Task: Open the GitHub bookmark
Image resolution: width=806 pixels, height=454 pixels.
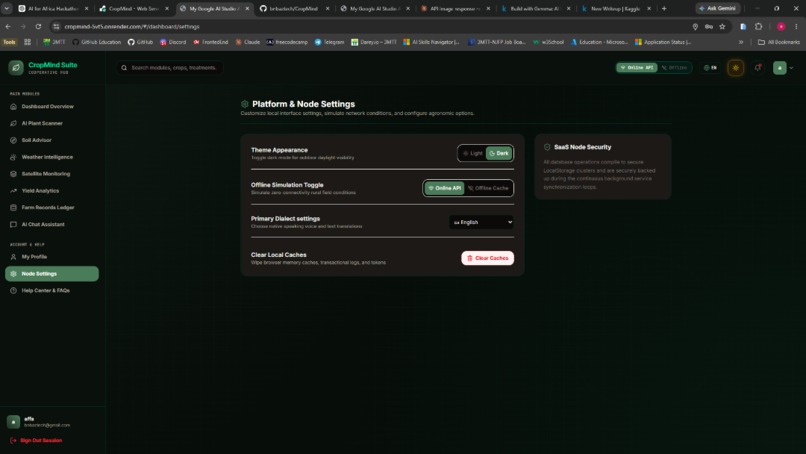Action: (x=140, y=42)
